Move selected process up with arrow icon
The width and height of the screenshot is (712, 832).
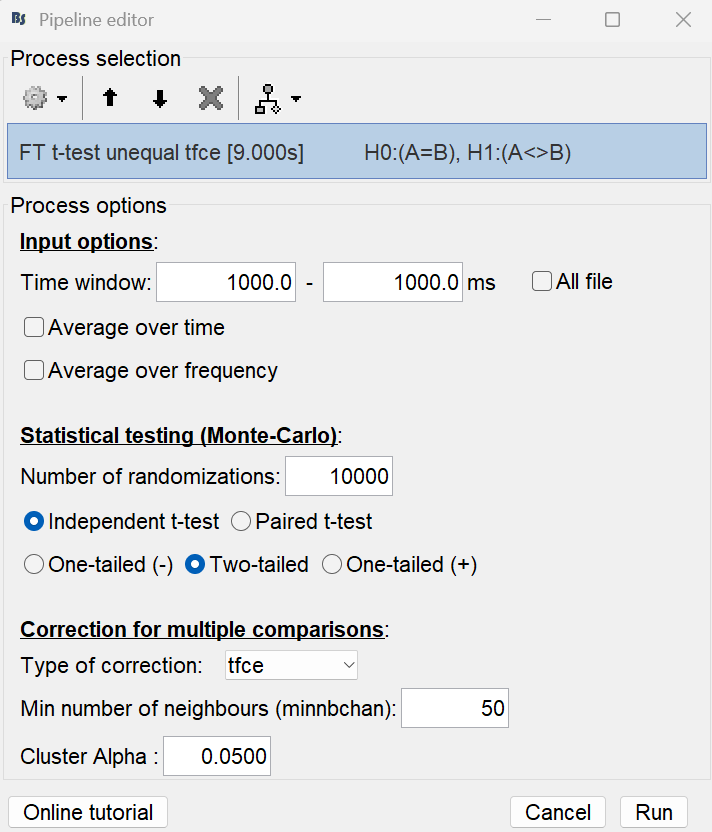click(110, 98)
